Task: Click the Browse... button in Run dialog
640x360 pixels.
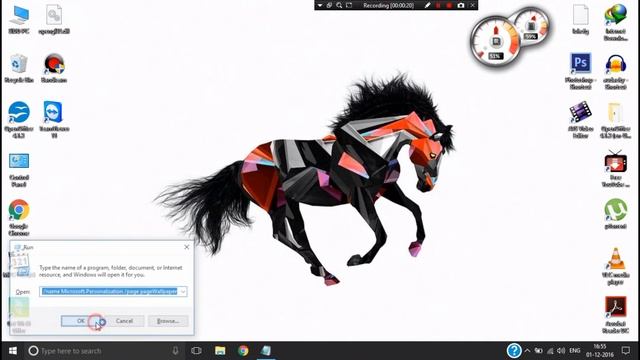Action: (x=168, y=321)
